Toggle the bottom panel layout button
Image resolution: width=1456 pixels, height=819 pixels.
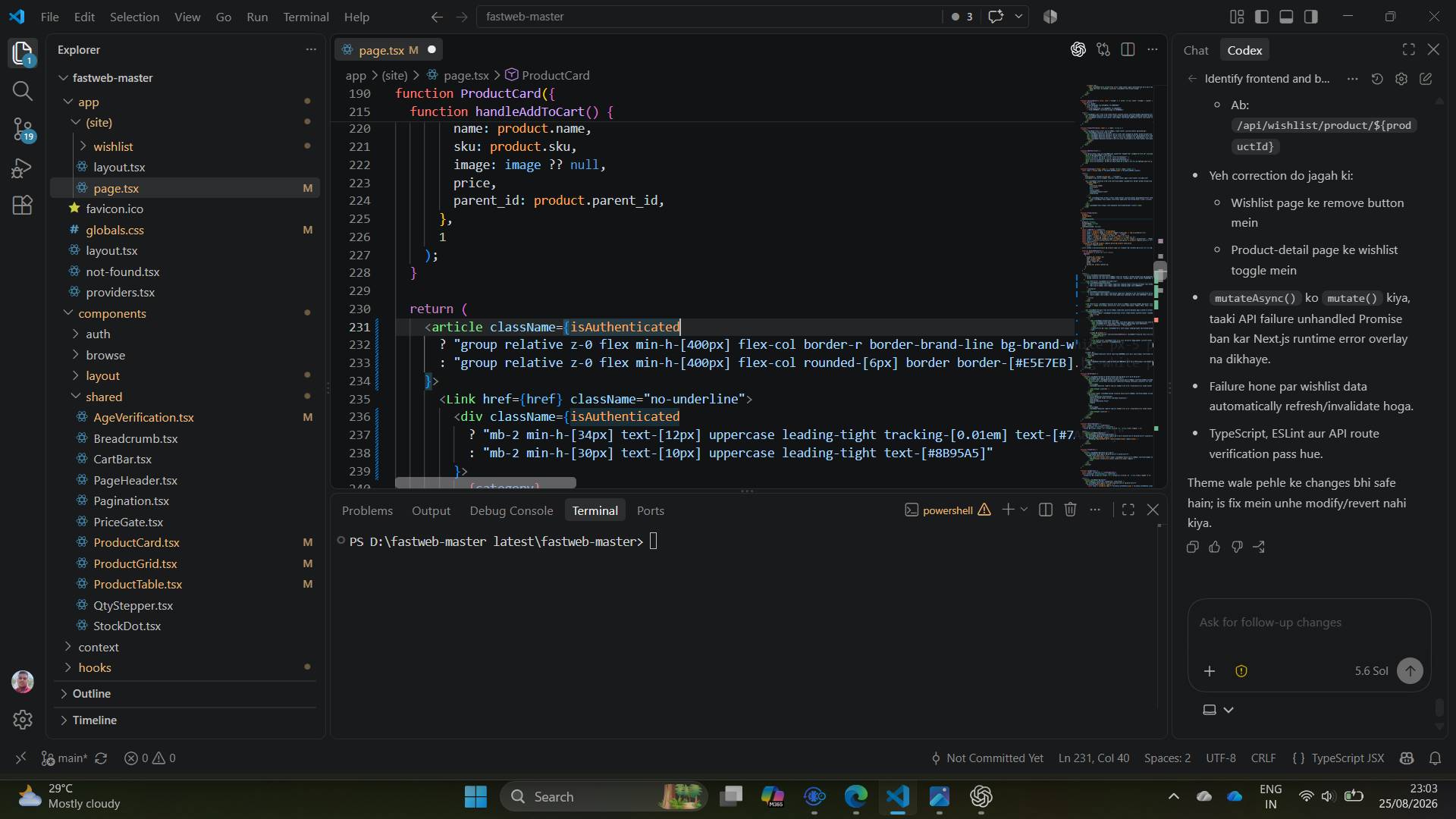1286,17
